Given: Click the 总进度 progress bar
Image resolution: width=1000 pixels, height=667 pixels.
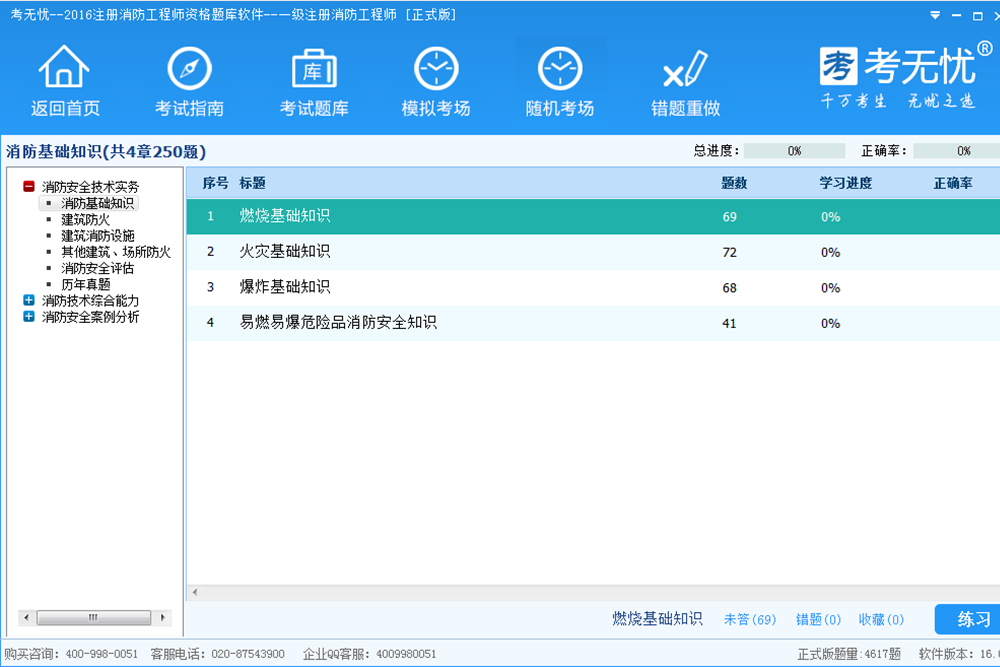Looking at the screenshot, I should click(794, 151).
